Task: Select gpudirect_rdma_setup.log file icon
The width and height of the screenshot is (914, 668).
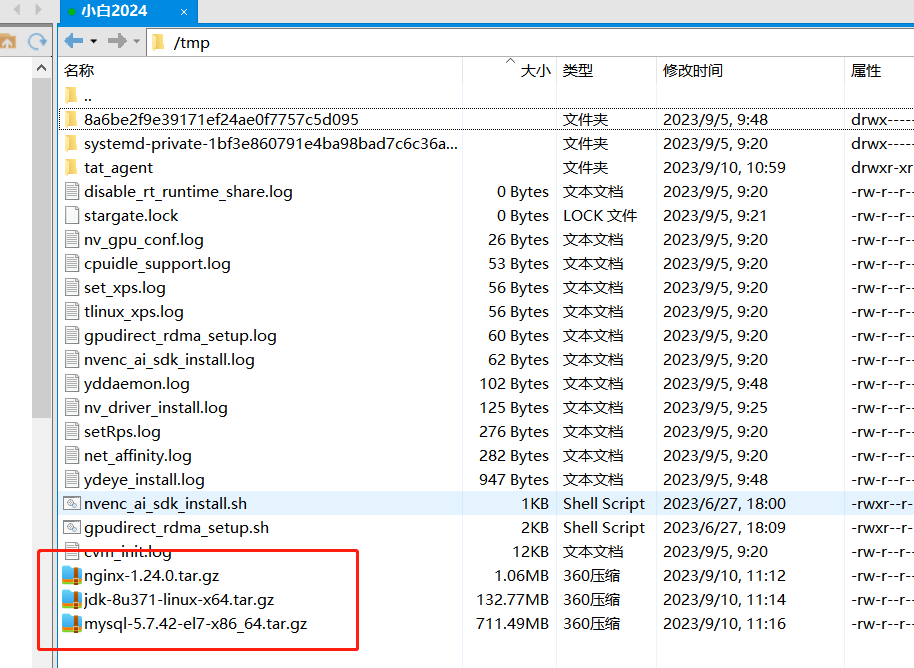Action: point(72,335)
